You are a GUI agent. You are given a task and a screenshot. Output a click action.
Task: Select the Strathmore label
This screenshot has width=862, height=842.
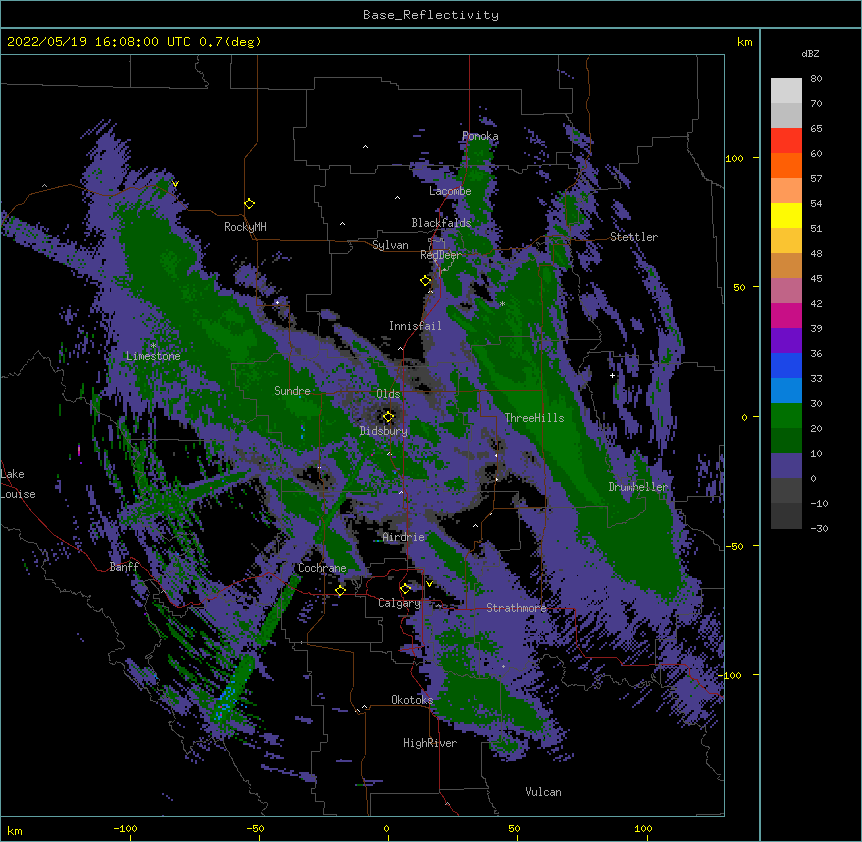coord(516,608)
